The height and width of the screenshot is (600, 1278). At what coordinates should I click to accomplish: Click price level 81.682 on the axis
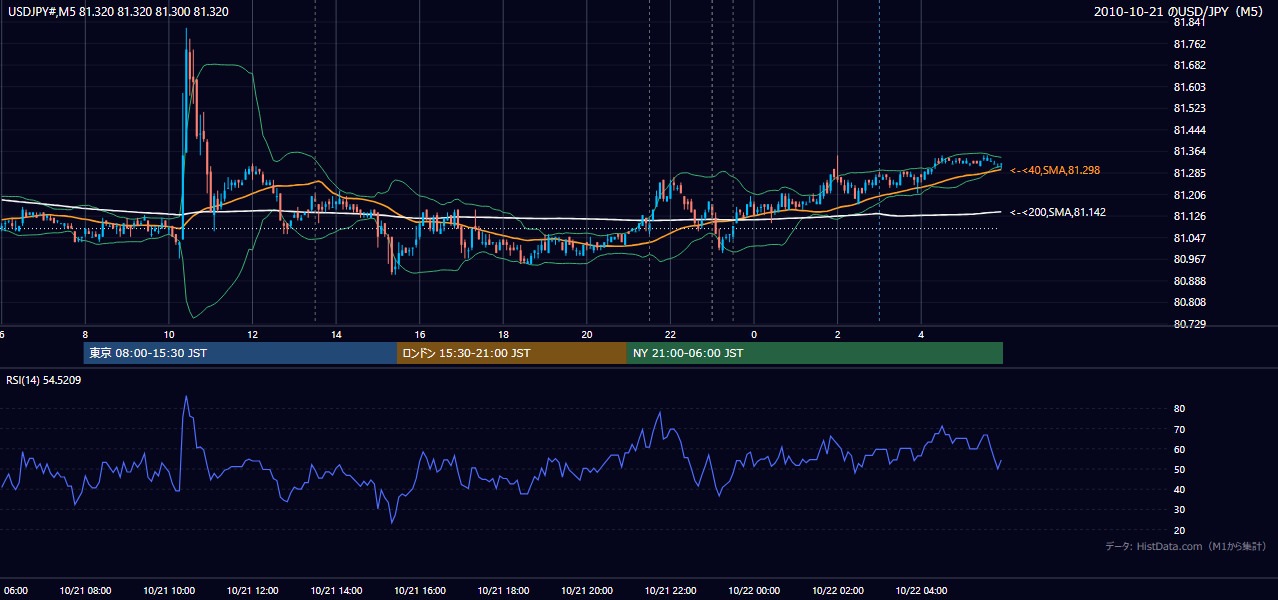[1190, 65]
